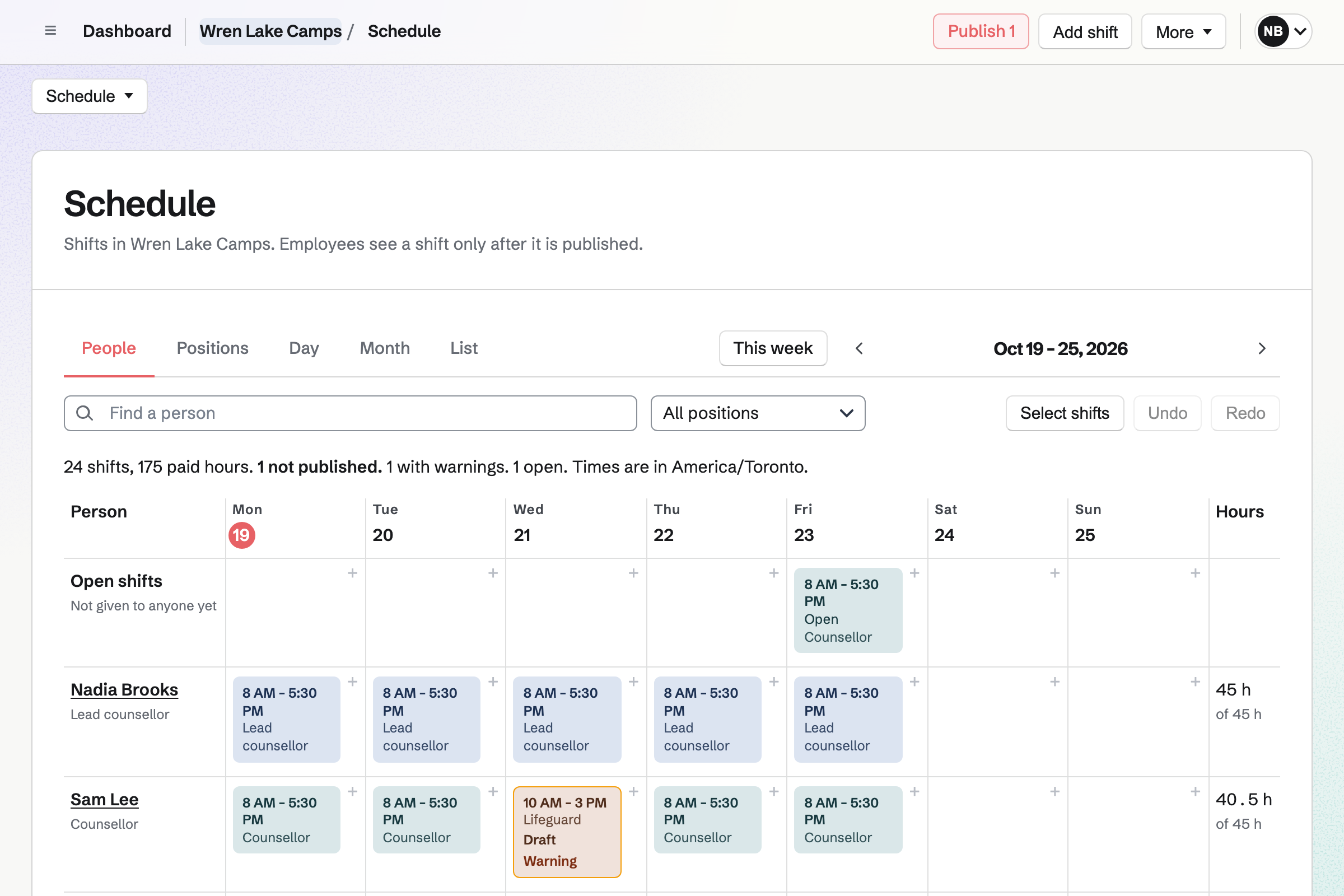The image size is (1344, 896).
Task: Add Nadia Brooks shift on Saturday
Action: tap(1055, 682)
